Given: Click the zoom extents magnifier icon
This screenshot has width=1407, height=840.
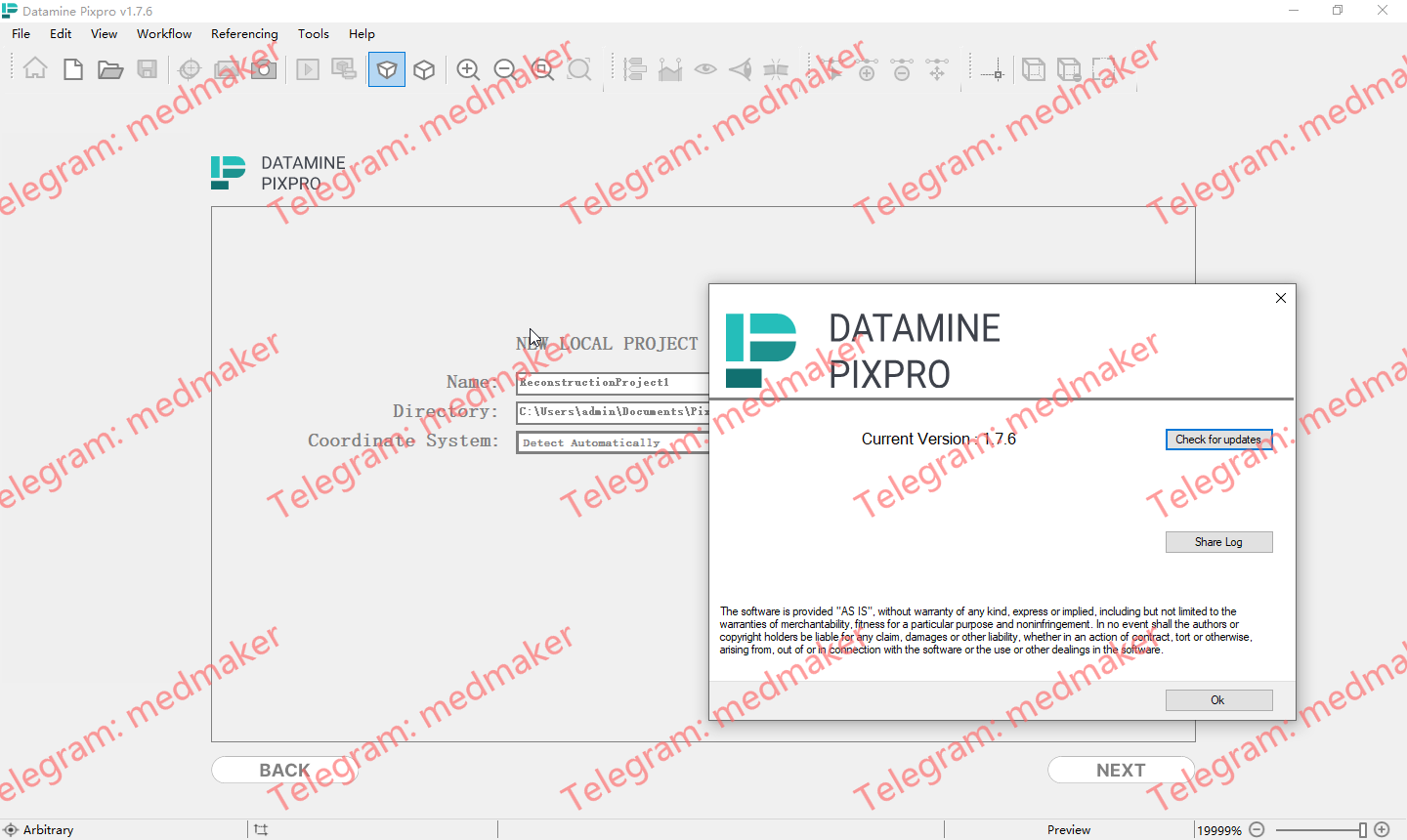Looking at the screenshot, I should pyautogui.click(x=579, y=69).
